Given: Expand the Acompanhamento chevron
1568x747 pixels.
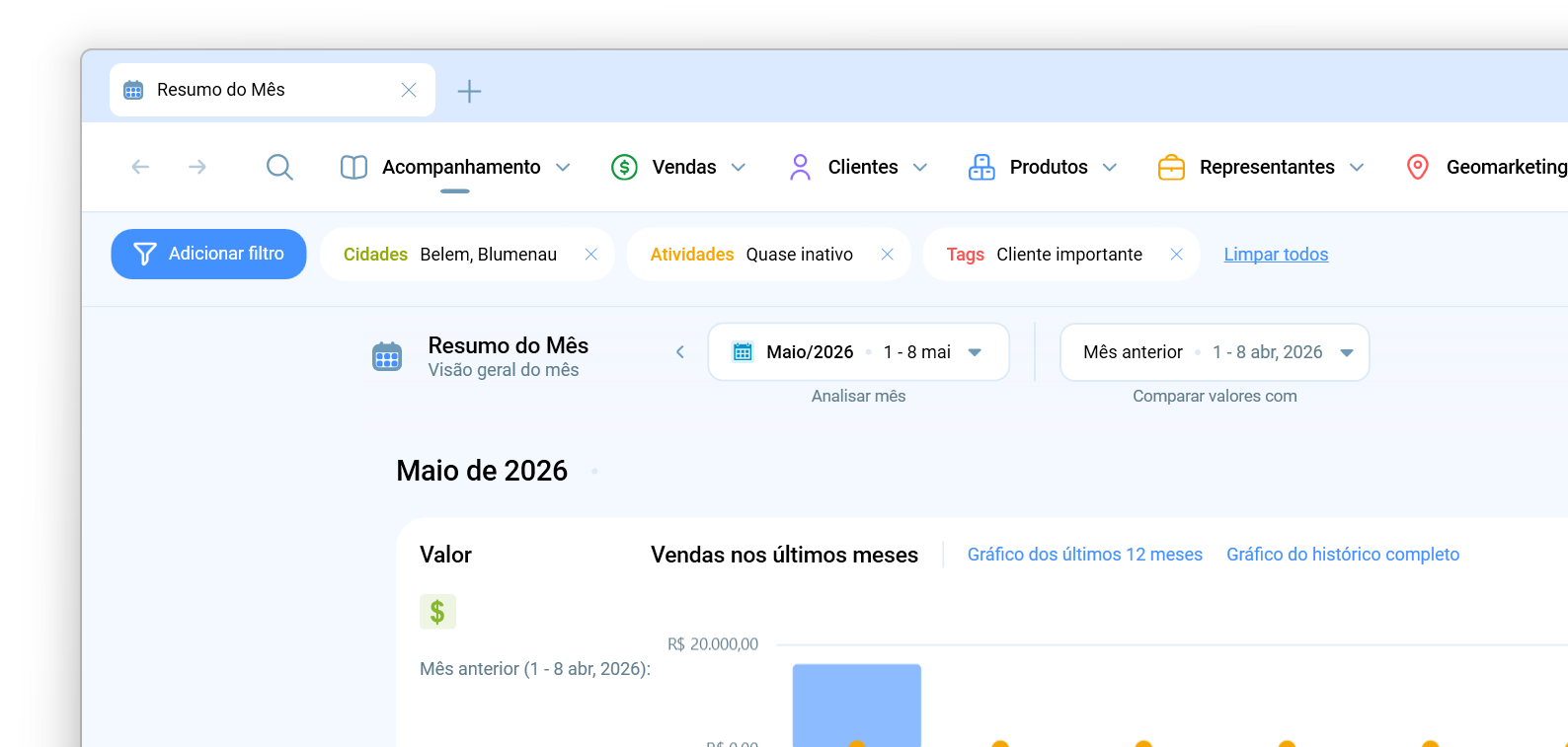Looking at the screenshot, I should (563, 168).
